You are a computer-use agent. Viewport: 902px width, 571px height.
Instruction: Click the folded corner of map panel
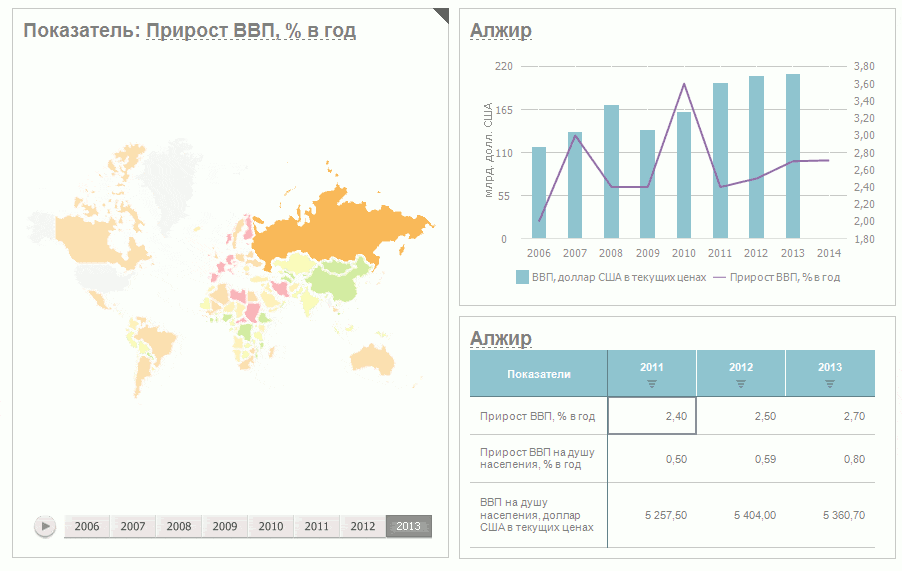(x=441, y=14)
